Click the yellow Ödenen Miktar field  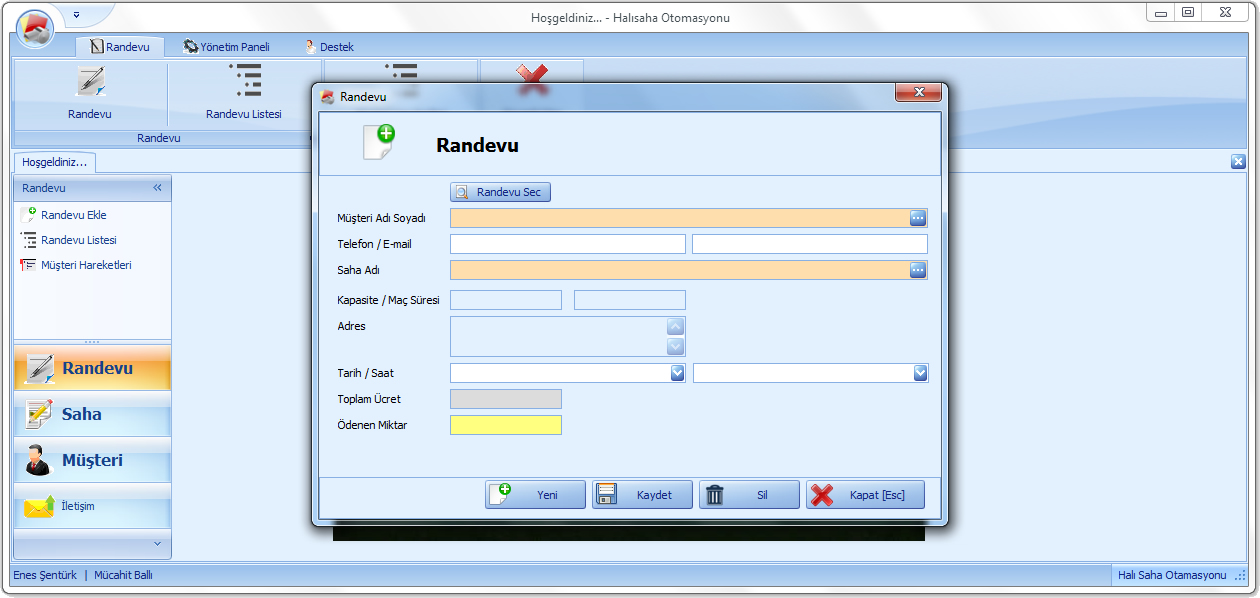tap(506, 425)
